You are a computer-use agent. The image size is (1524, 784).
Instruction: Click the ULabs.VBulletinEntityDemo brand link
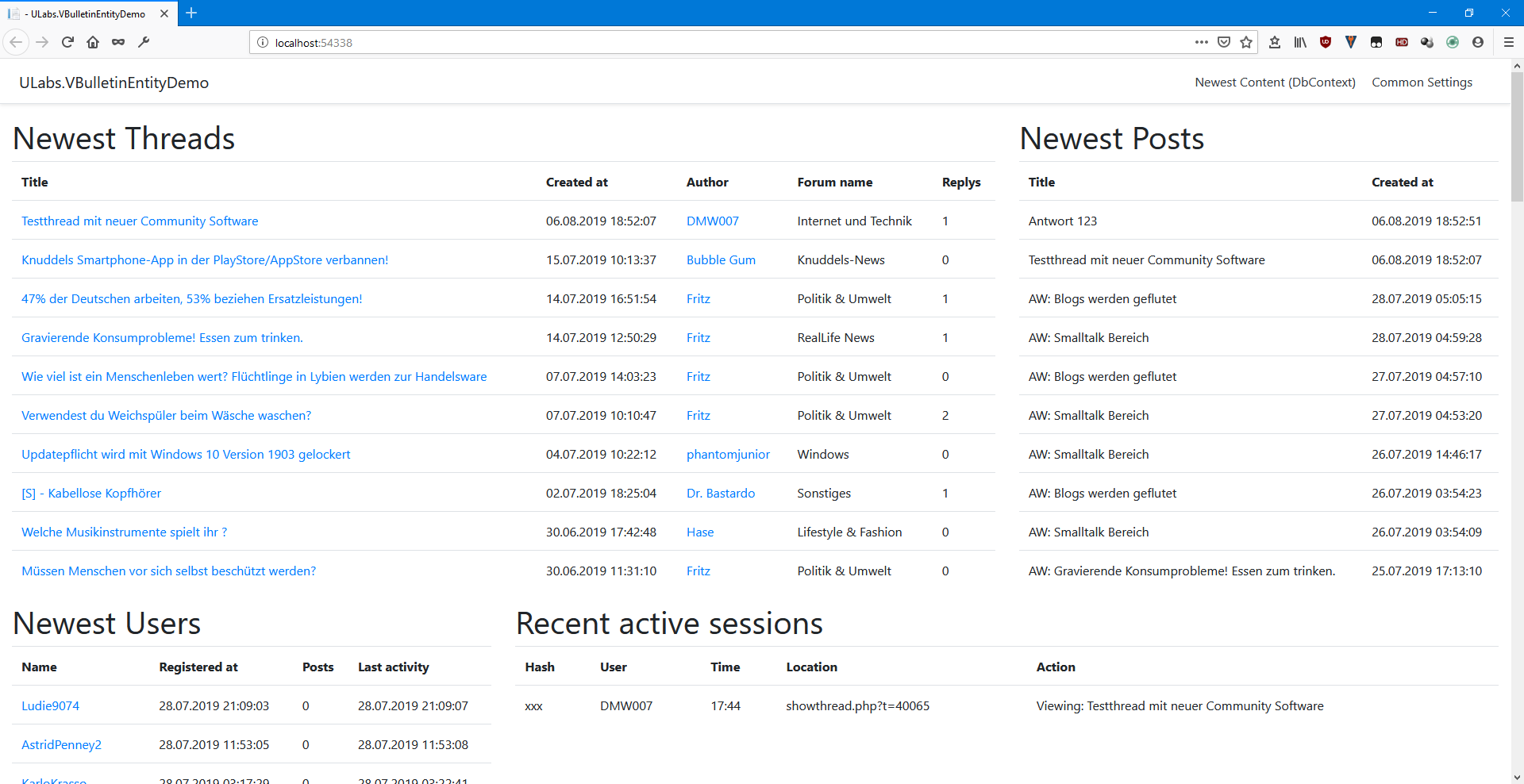coord(114,83)
